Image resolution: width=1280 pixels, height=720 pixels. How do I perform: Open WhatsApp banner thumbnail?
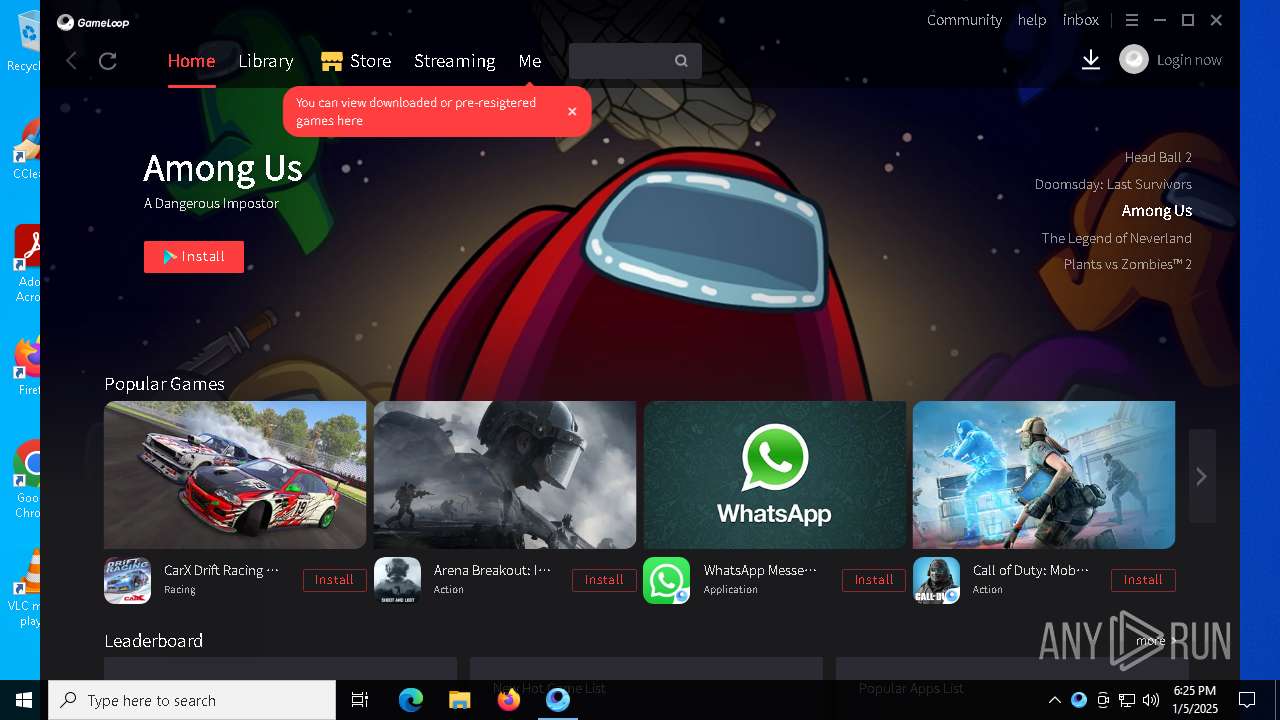point(775,475)
